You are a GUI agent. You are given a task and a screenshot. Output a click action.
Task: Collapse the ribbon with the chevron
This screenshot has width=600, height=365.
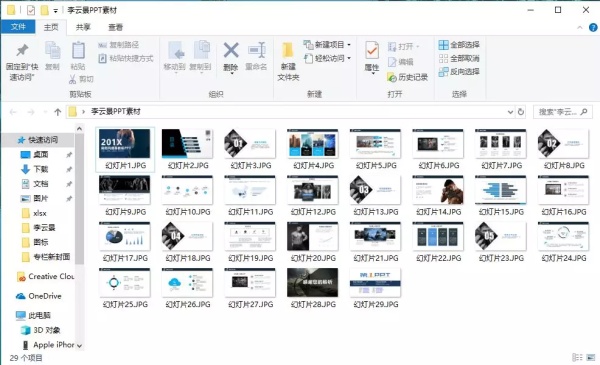[x=580, y=27]
